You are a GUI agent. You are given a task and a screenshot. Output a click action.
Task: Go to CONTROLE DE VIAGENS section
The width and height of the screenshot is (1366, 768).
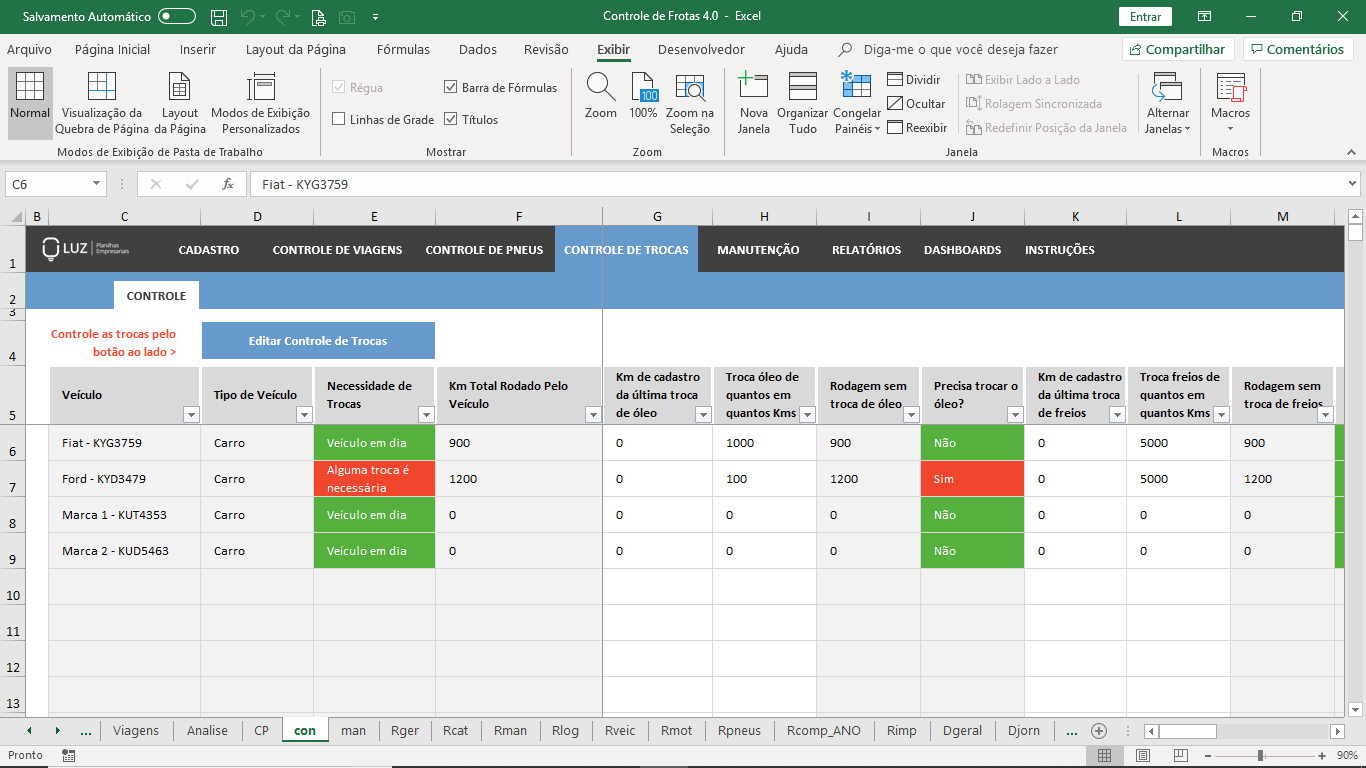[x=337, y=250]
